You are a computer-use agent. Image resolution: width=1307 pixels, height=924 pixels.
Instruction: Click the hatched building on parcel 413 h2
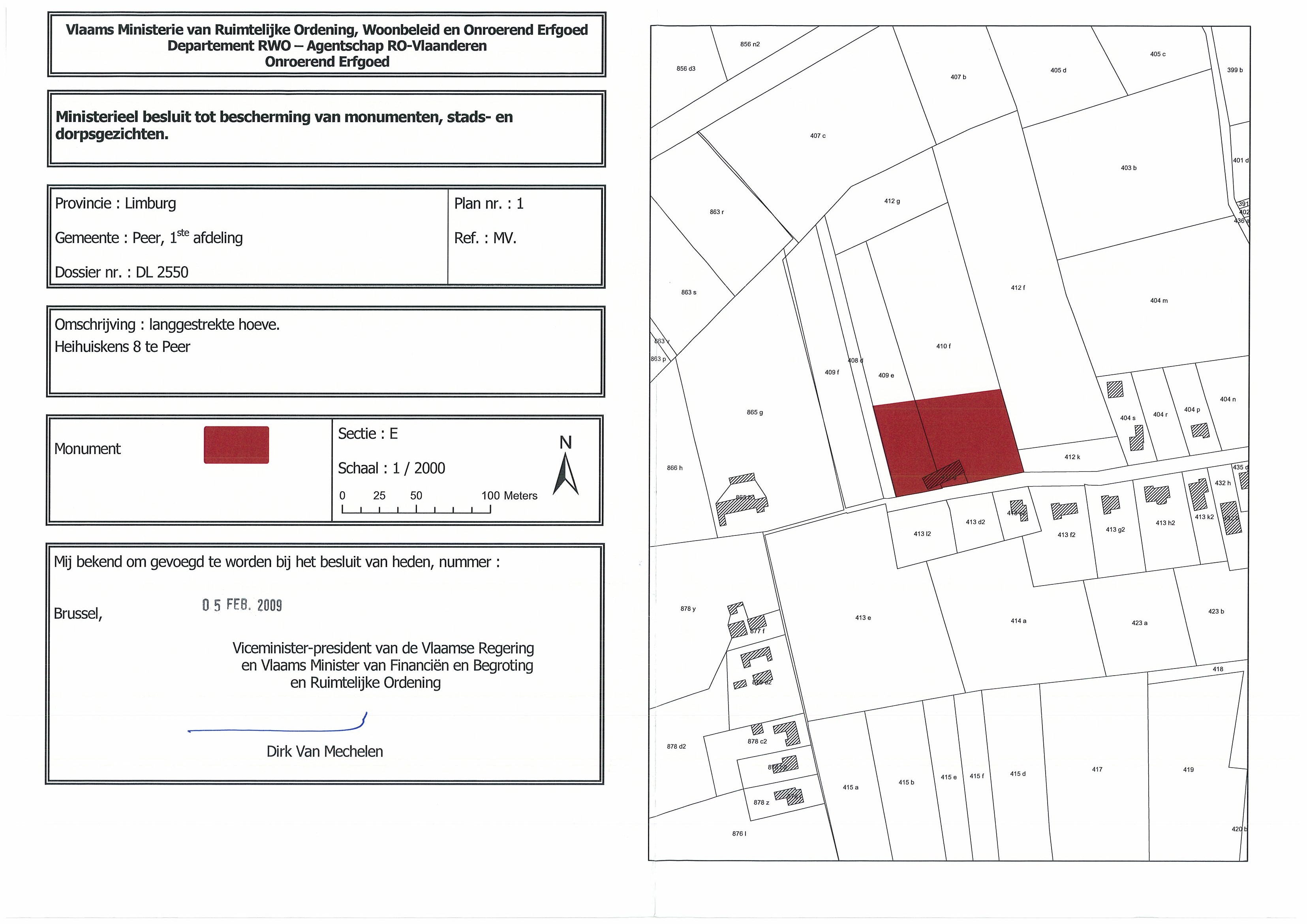[1157, 494]
